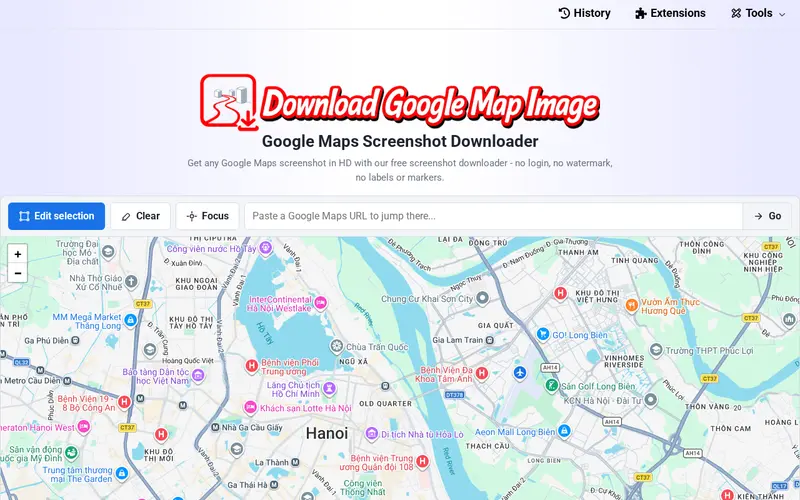The height and width of the screenshot is (500, 800).
Task: Click the Trường THPT Phúc Lợi school marker
Action: click(656, 350)
